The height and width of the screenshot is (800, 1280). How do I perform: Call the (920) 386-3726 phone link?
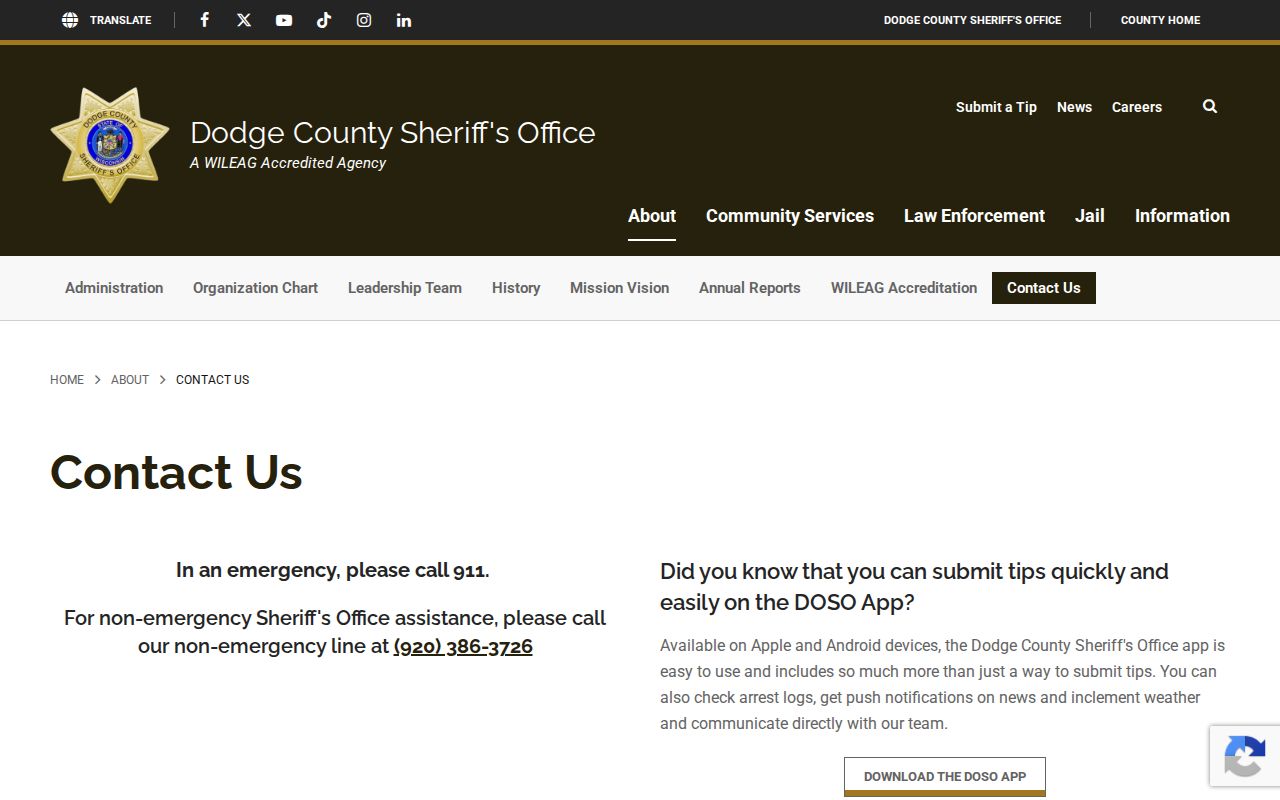[463, 646]
